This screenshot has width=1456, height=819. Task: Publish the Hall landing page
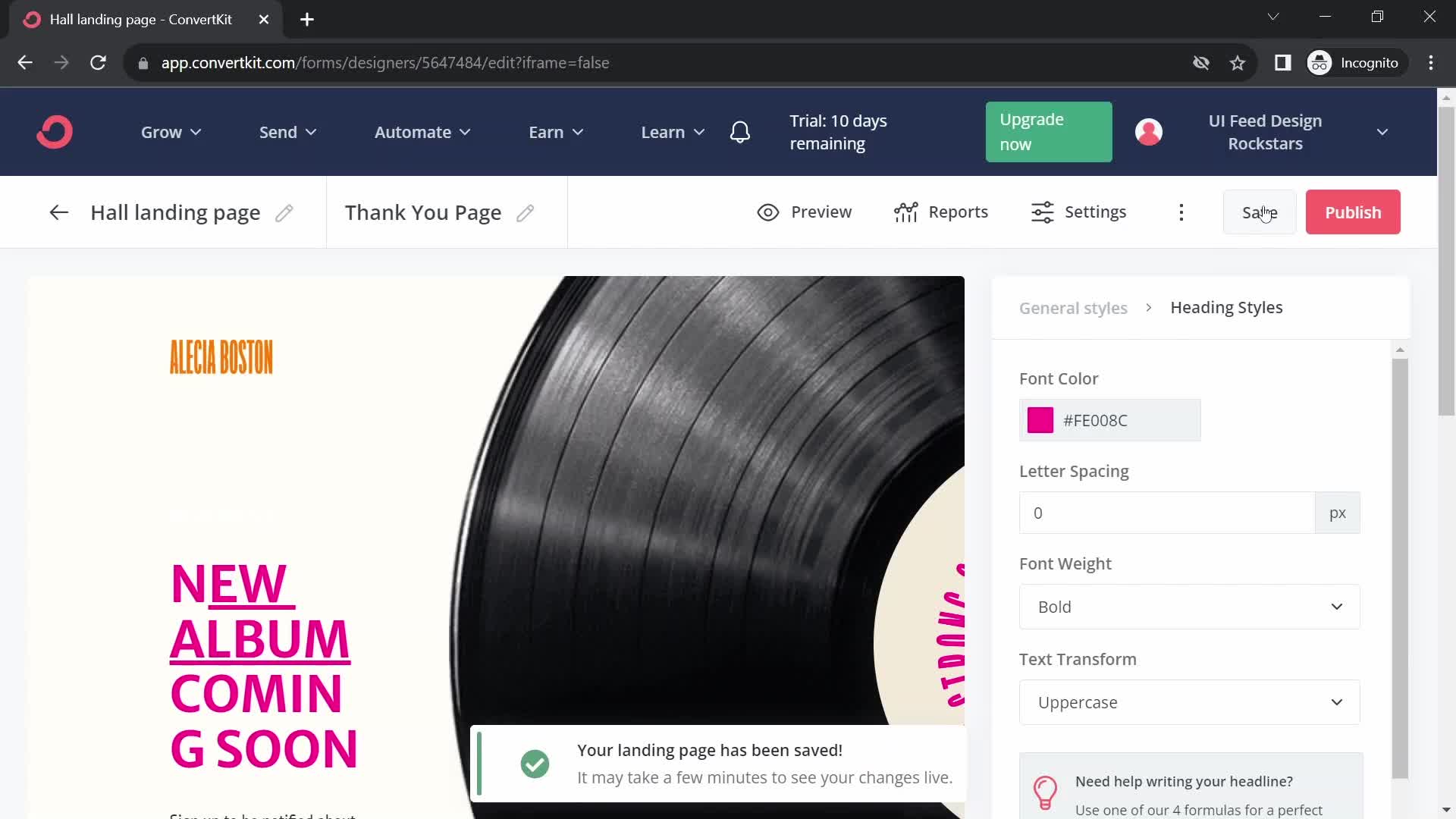tap(1354, 211)
